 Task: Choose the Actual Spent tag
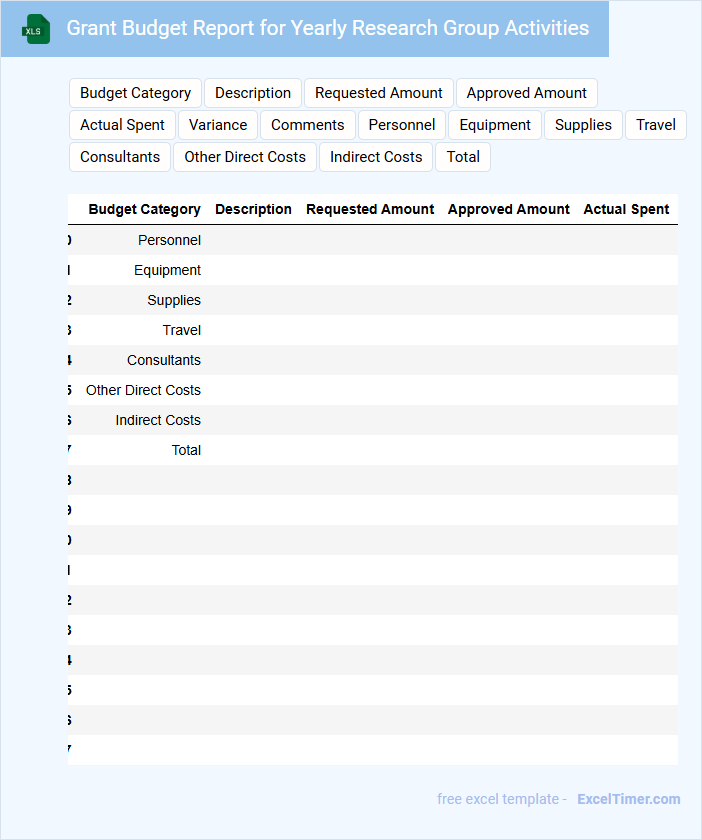[122, 125]
